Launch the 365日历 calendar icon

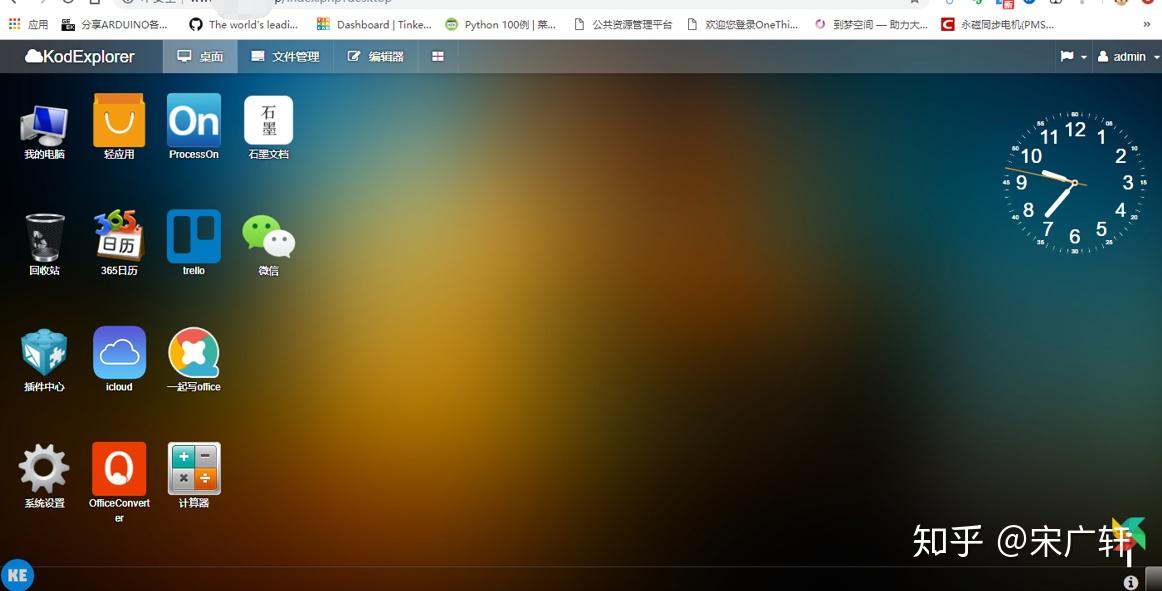point(119,236)
